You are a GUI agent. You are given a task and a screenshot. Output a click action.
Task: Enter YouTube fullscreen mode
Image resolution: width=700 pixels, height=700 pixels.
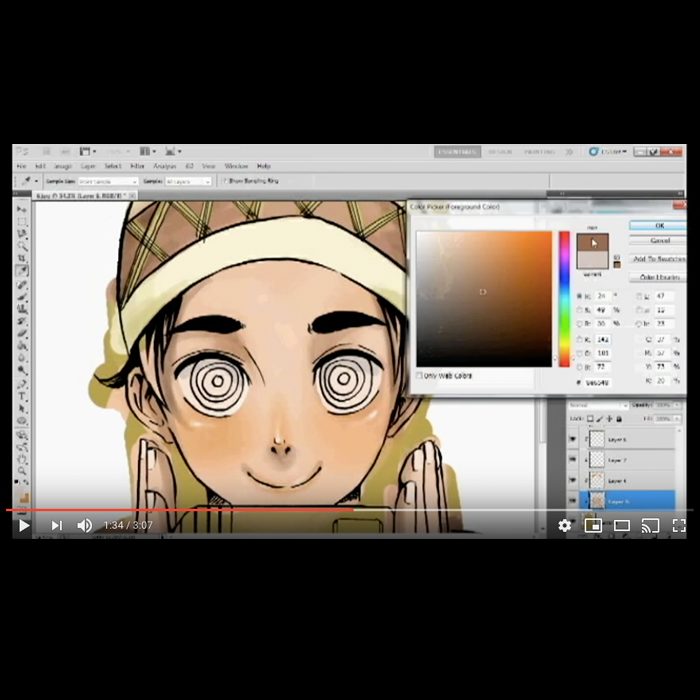click(x=679, y=525)
